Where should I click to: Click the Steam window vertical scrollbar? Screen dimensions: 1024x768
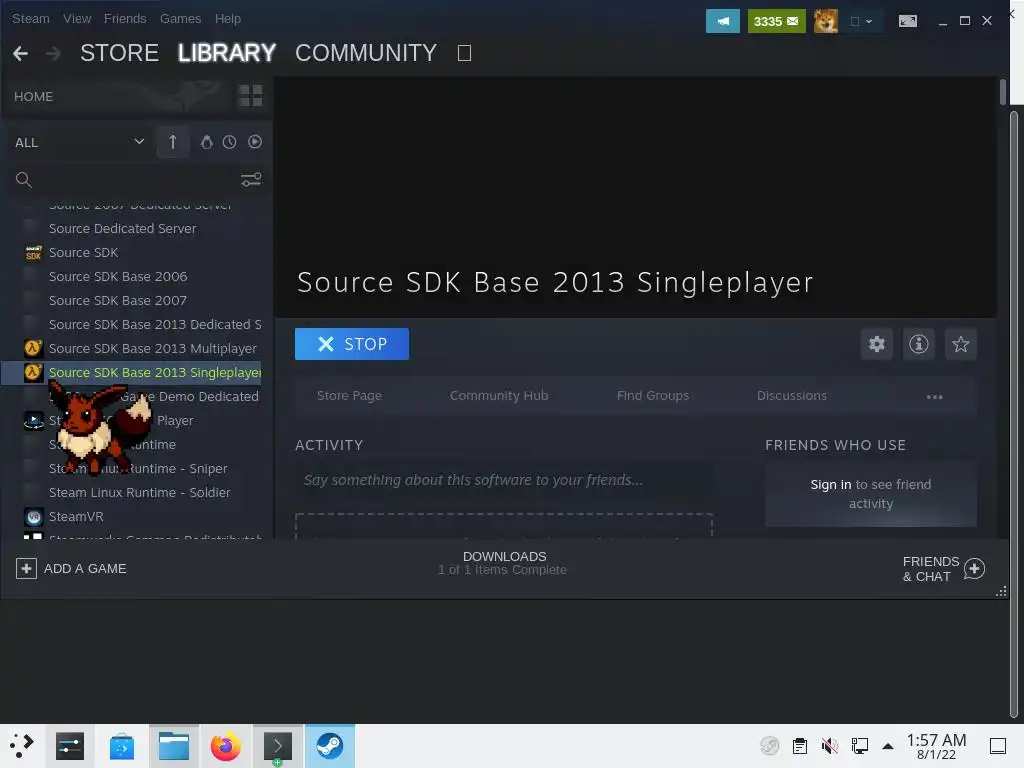1002,91
